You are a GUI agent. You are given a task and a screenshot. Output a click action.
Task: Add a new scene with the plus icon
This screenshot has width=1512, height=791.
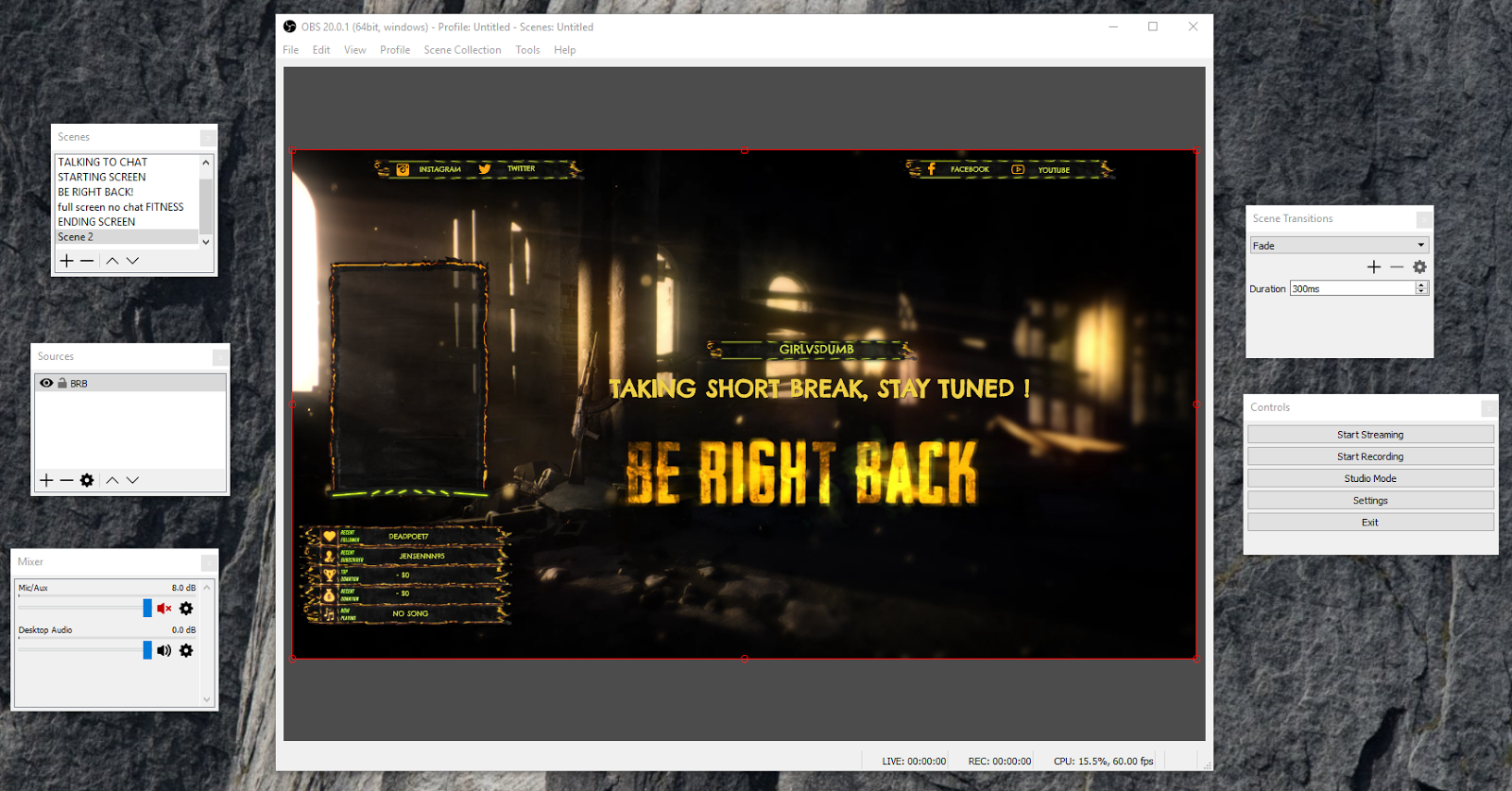(x=67, y=261)
